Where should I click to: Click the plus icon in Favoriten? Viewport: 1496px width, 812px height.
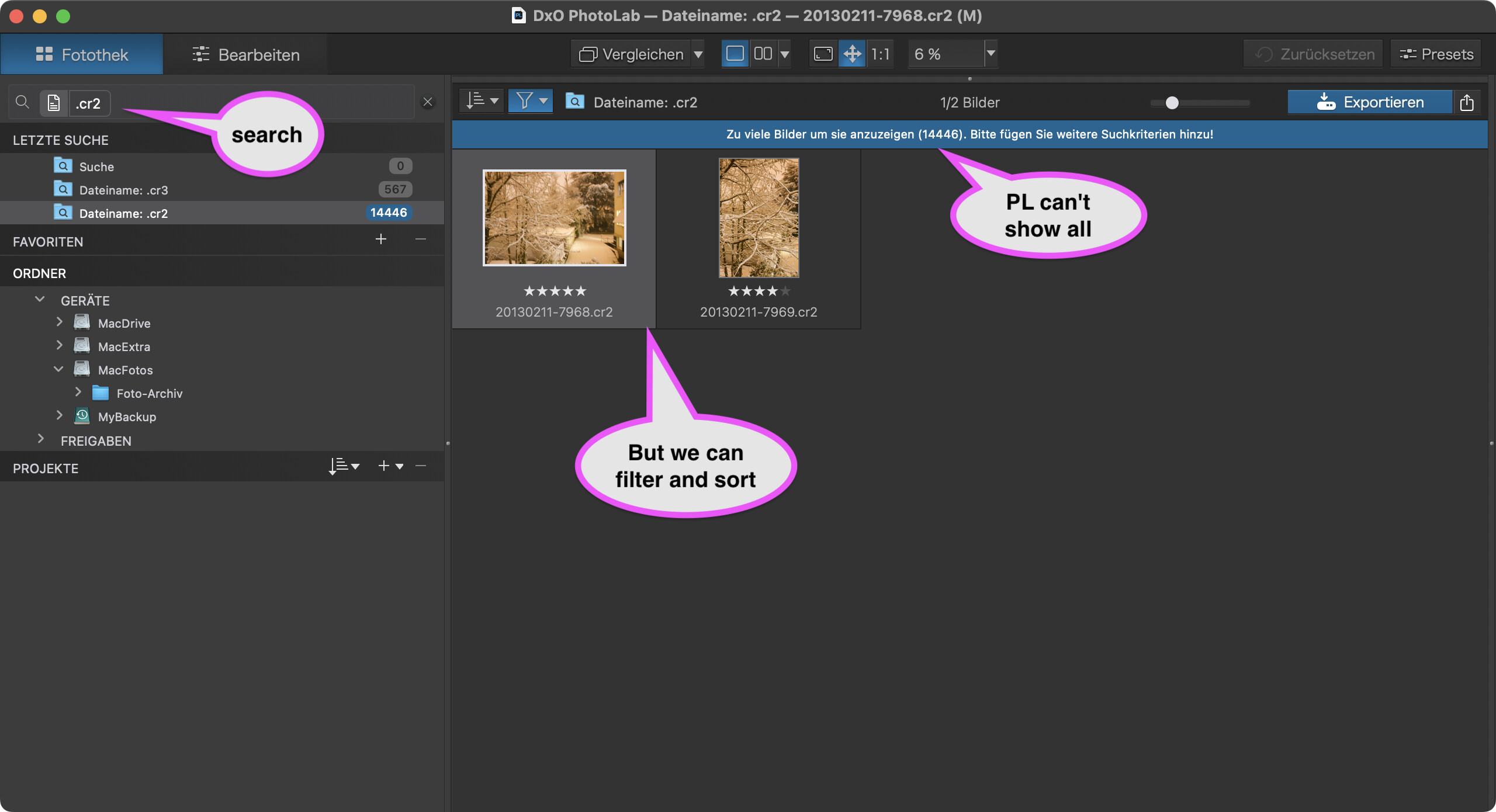tap(381, 240)
